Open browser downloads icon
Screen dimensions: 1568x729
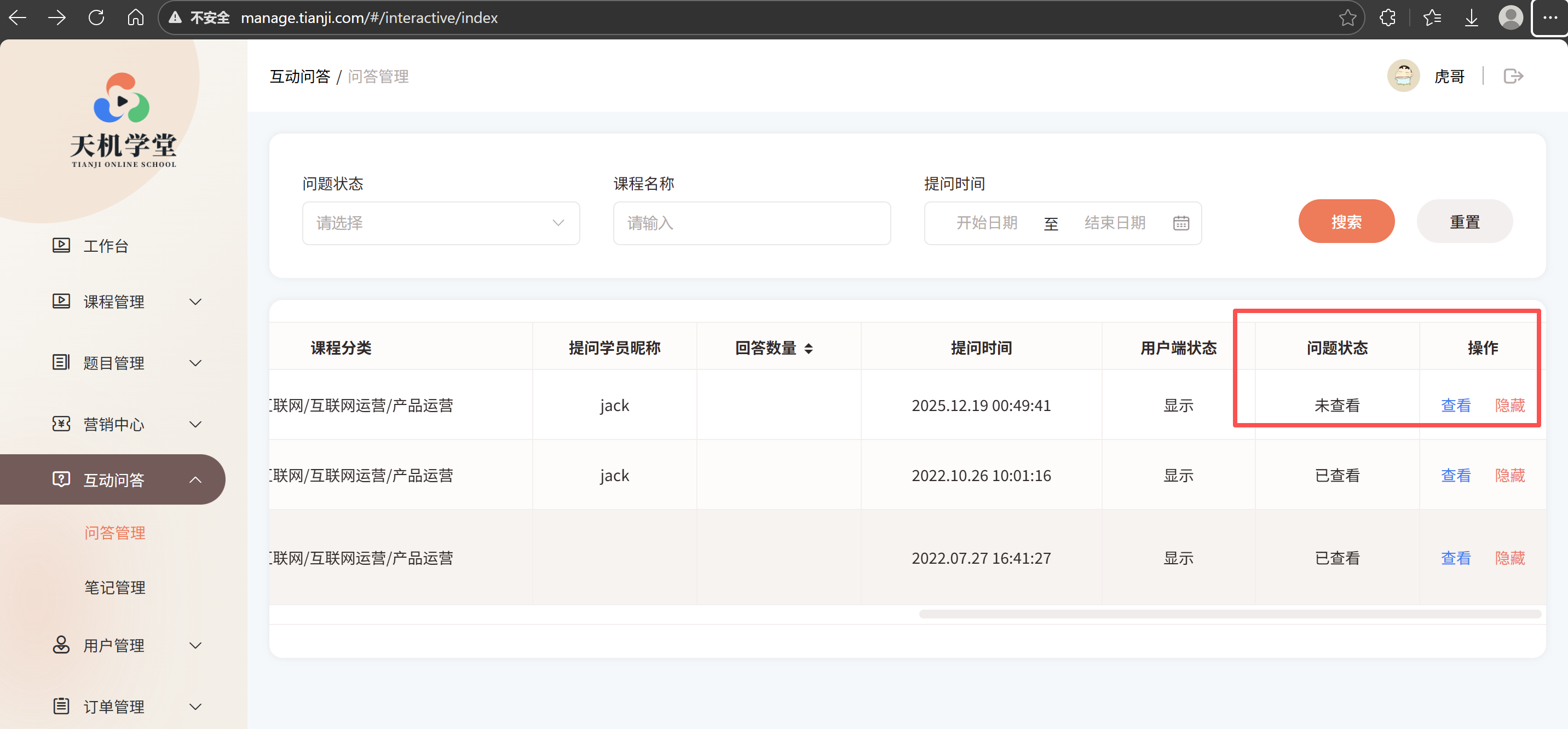pos(1471,18)
